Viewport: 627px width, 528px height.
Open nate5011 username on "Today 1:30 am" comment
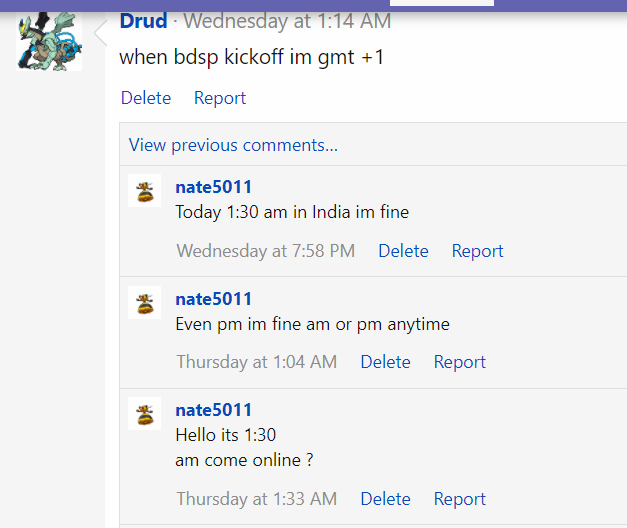[x=213, y=187]
